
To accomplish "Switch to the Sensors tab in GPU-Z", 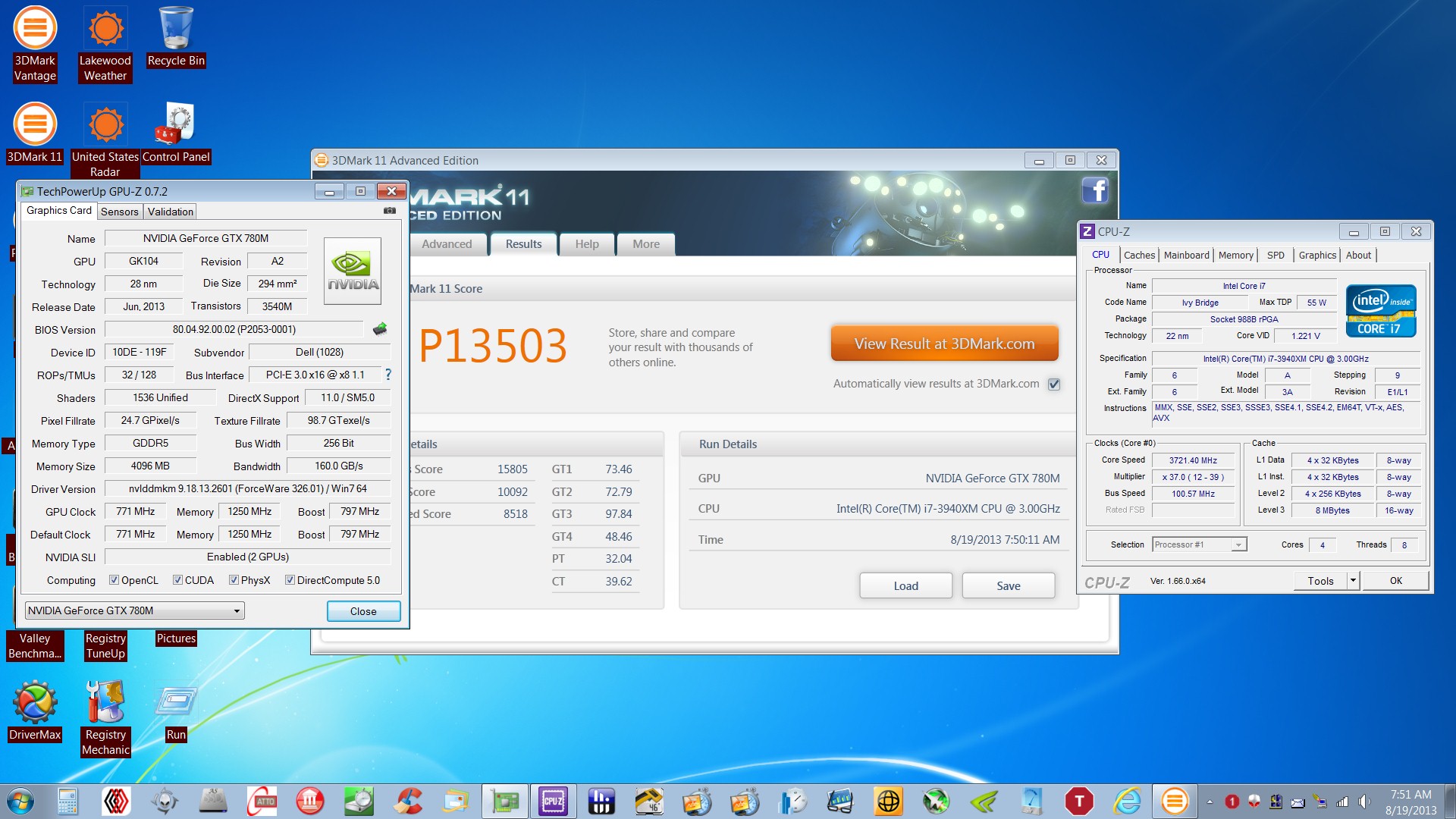I will coord(120,212).
